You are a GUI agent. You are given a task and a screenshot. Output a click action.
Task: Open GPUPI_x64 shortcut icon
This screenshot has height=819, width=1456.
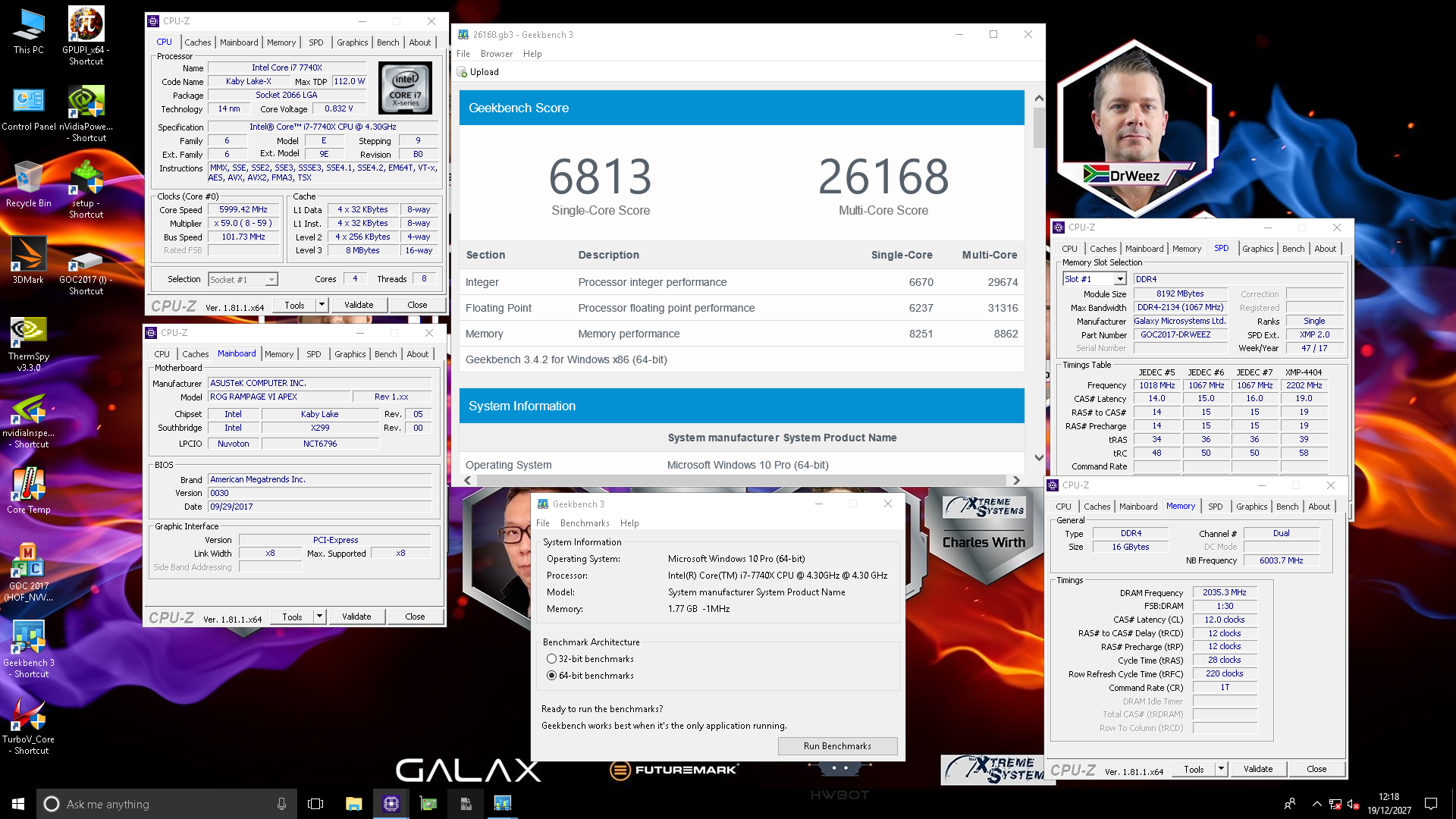click(86, 36)
